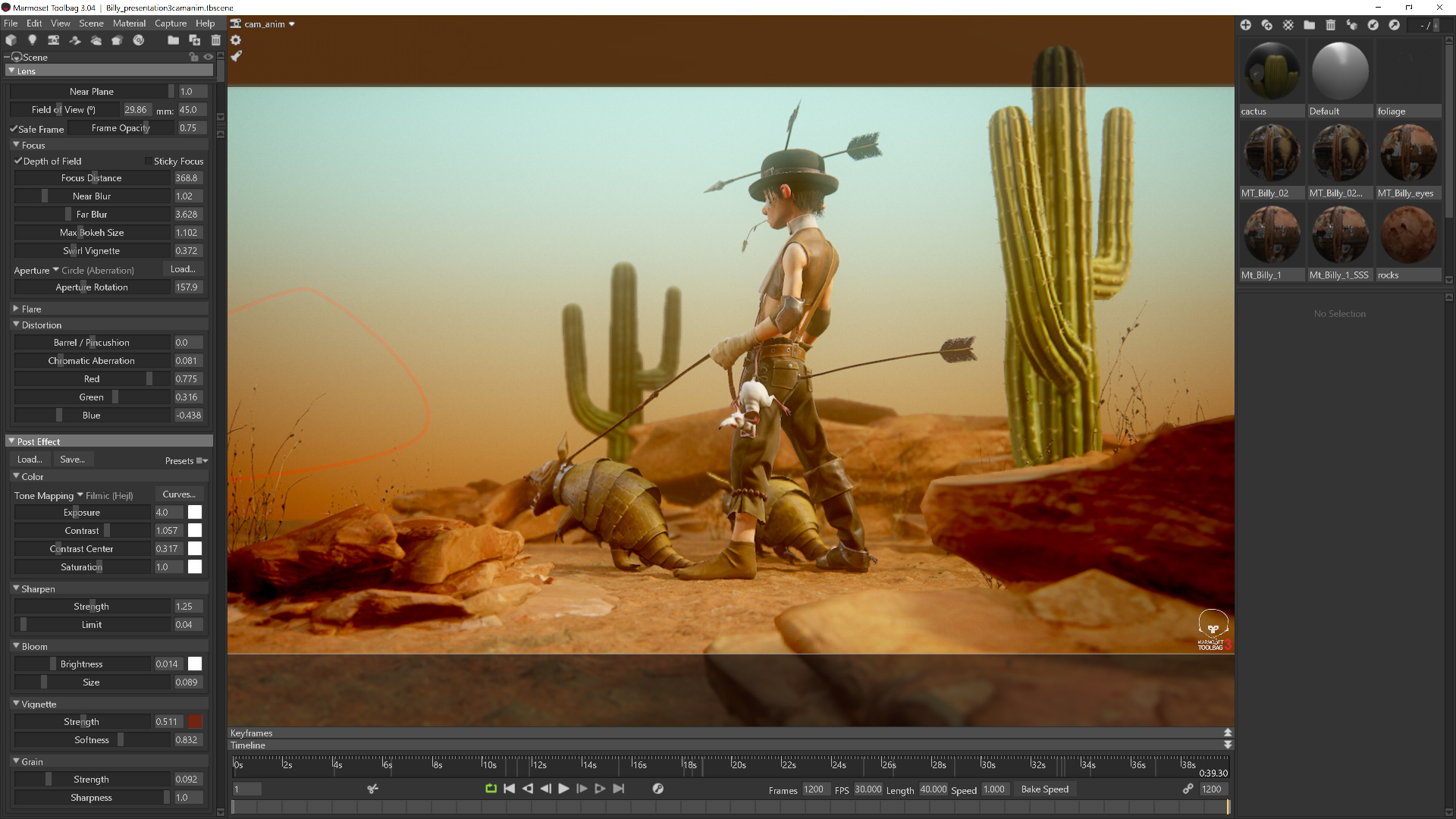Jump to the last frame
The image size is (1456, 819).
(619, 789)
